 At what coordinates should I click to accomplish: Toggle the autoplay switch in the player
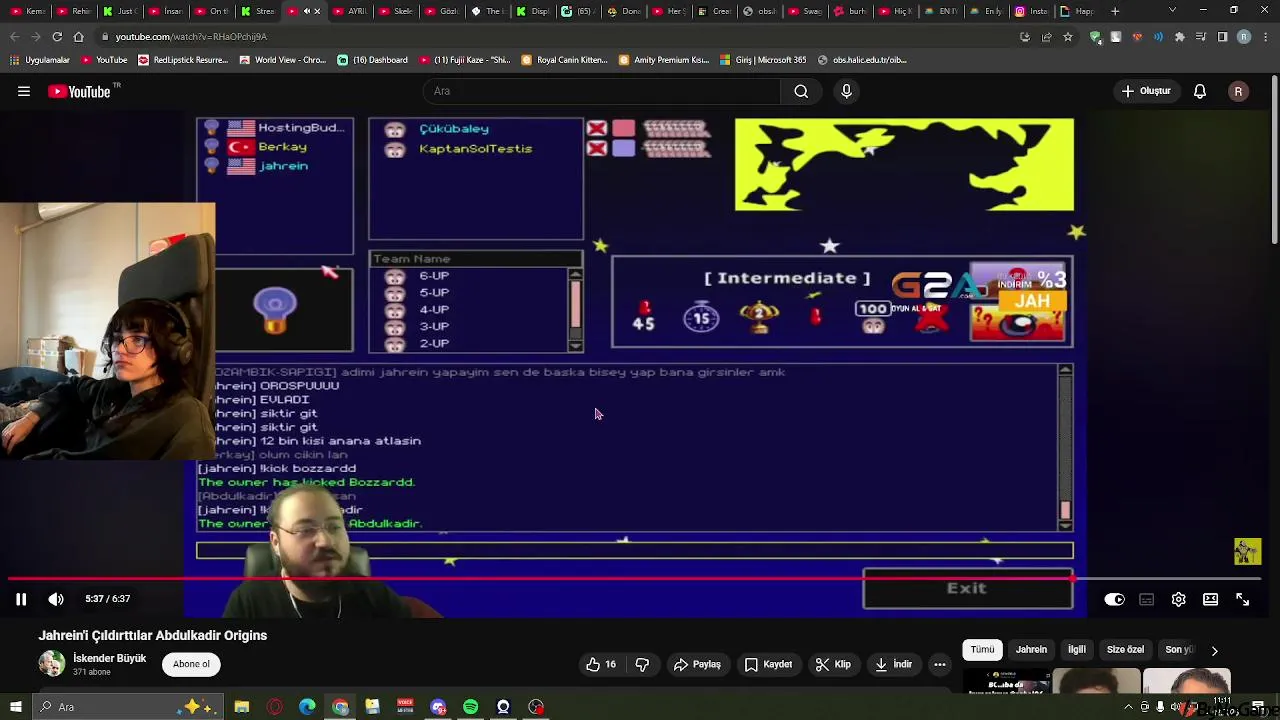pyautogui.click(x=1114, y=600)
